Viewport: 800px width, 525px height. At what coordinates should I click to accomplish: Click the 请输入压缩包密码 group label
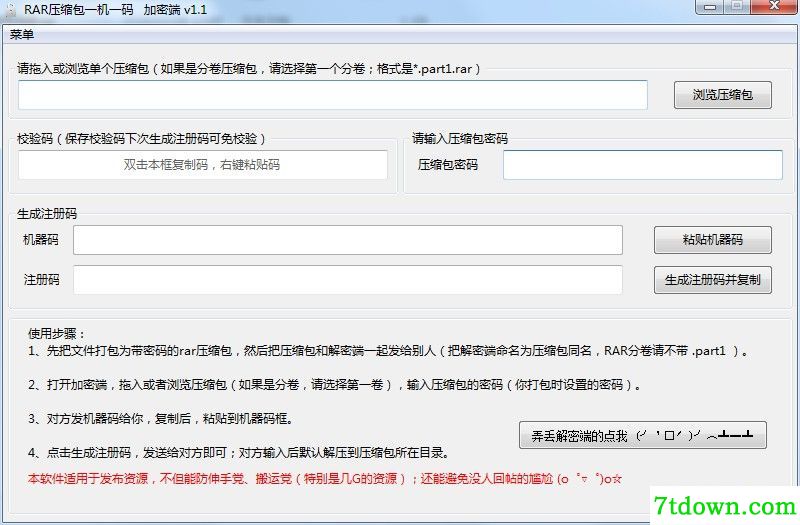[460, 139]
